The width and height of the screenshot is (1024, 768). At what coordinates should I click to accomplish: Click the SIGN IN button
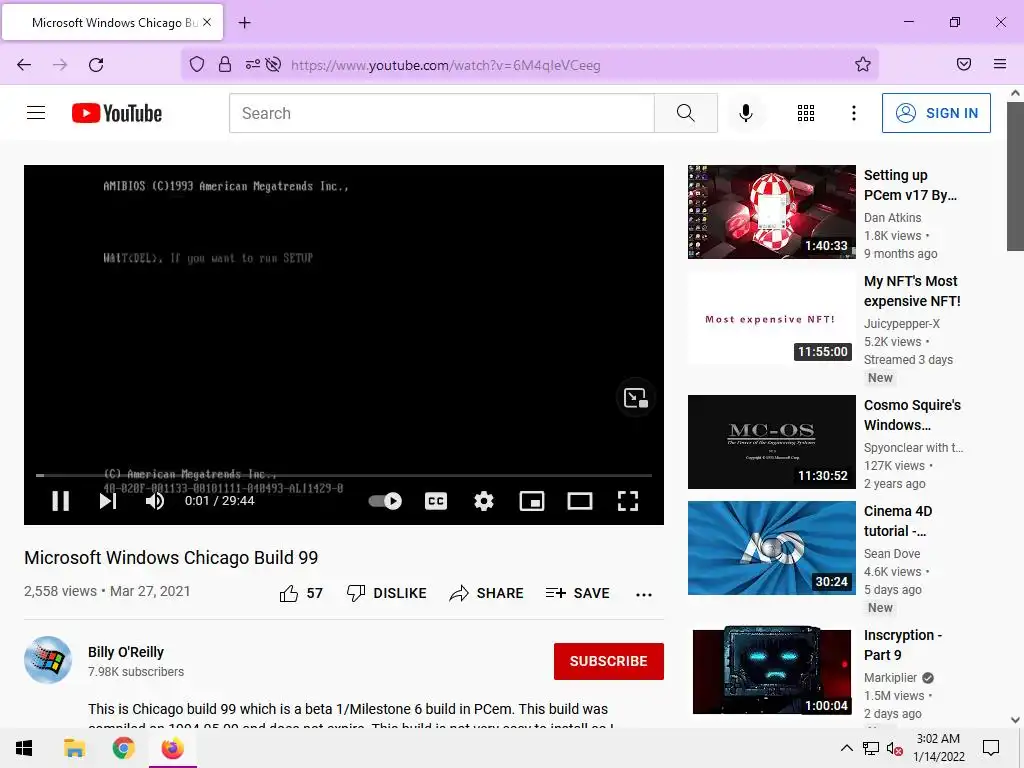936,113
